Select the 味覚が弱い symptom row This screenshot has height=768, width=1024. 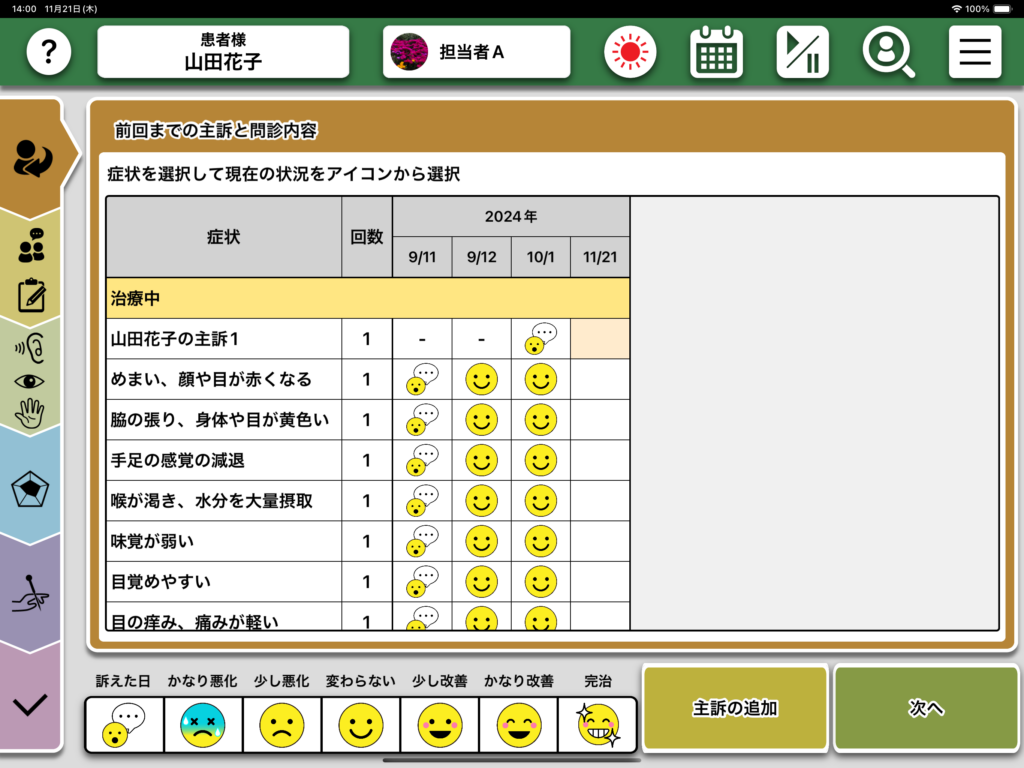click(223, 541)
